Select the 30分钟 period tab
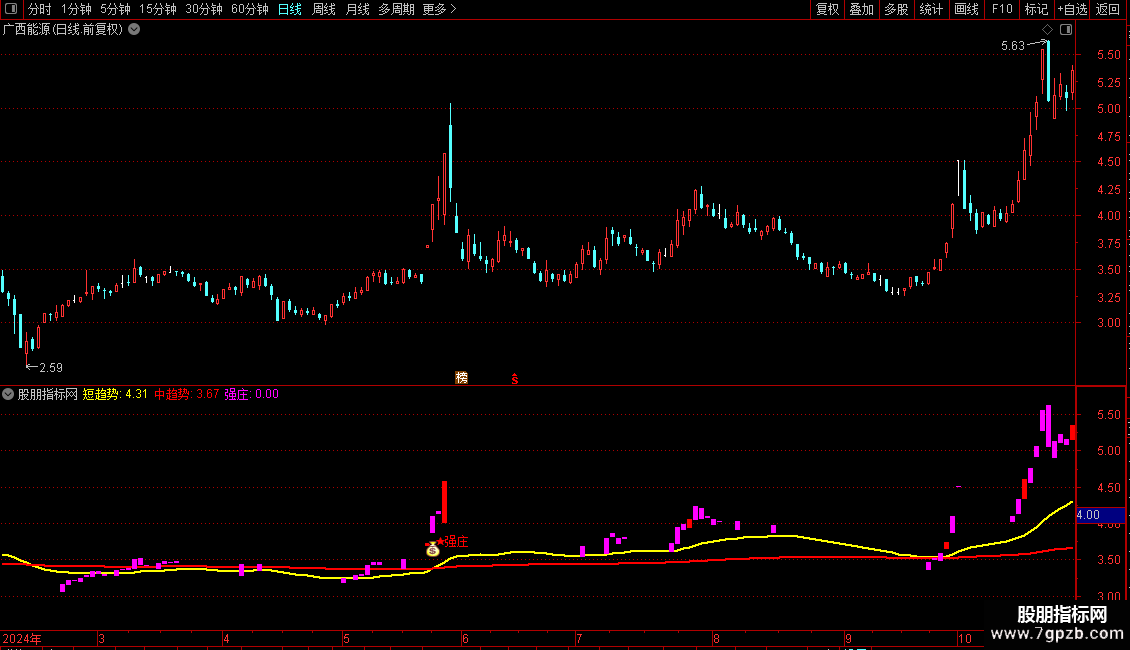The height and width of the screenshot is (650, 1130). point(203,9)
